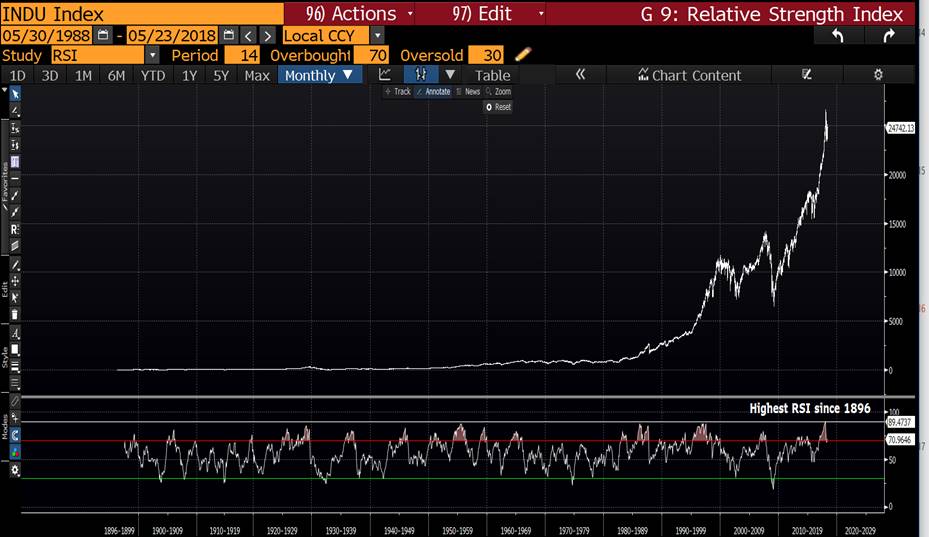This screenshot has height=537, width=929.
Task: Click the undo arrow at top right
Action: 838,36
